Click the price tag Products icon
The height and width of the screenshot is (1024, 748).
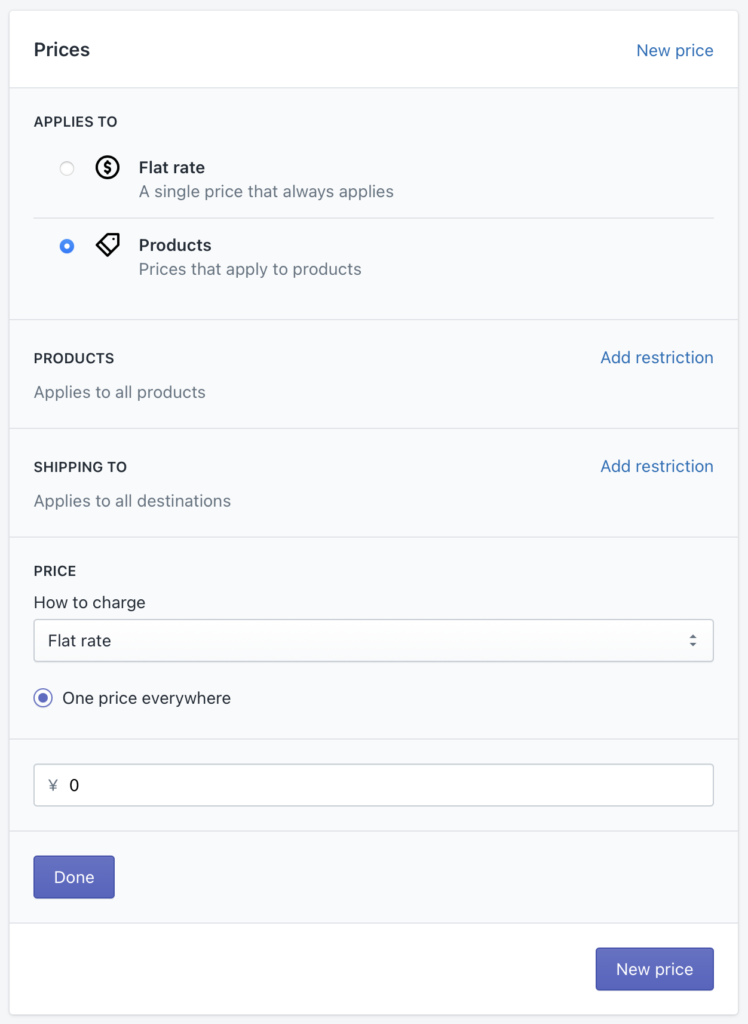[108, 245]
